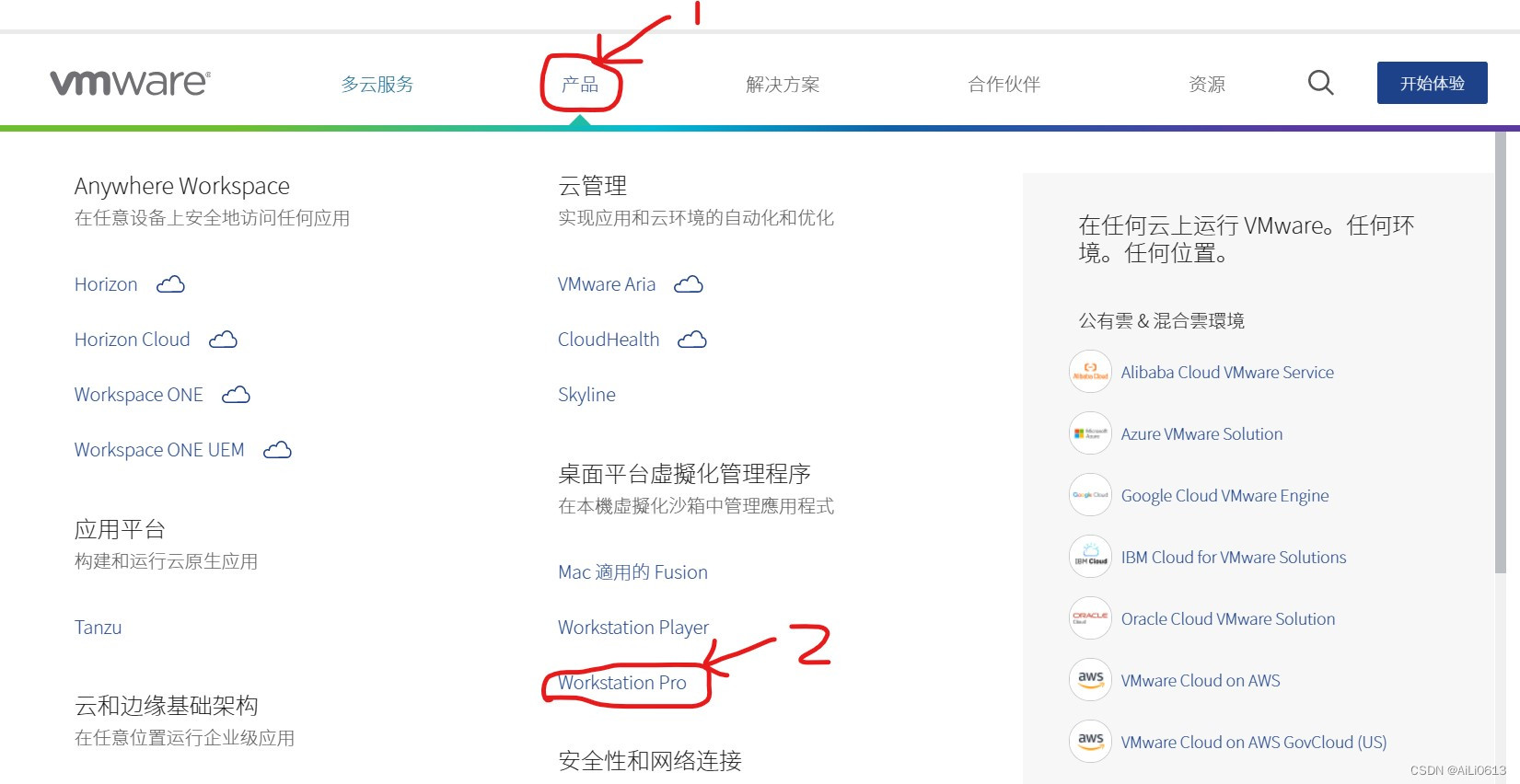1520x784 pixels.
Task: Open the 解决方案 menu
Action: (x=783, y=85)
